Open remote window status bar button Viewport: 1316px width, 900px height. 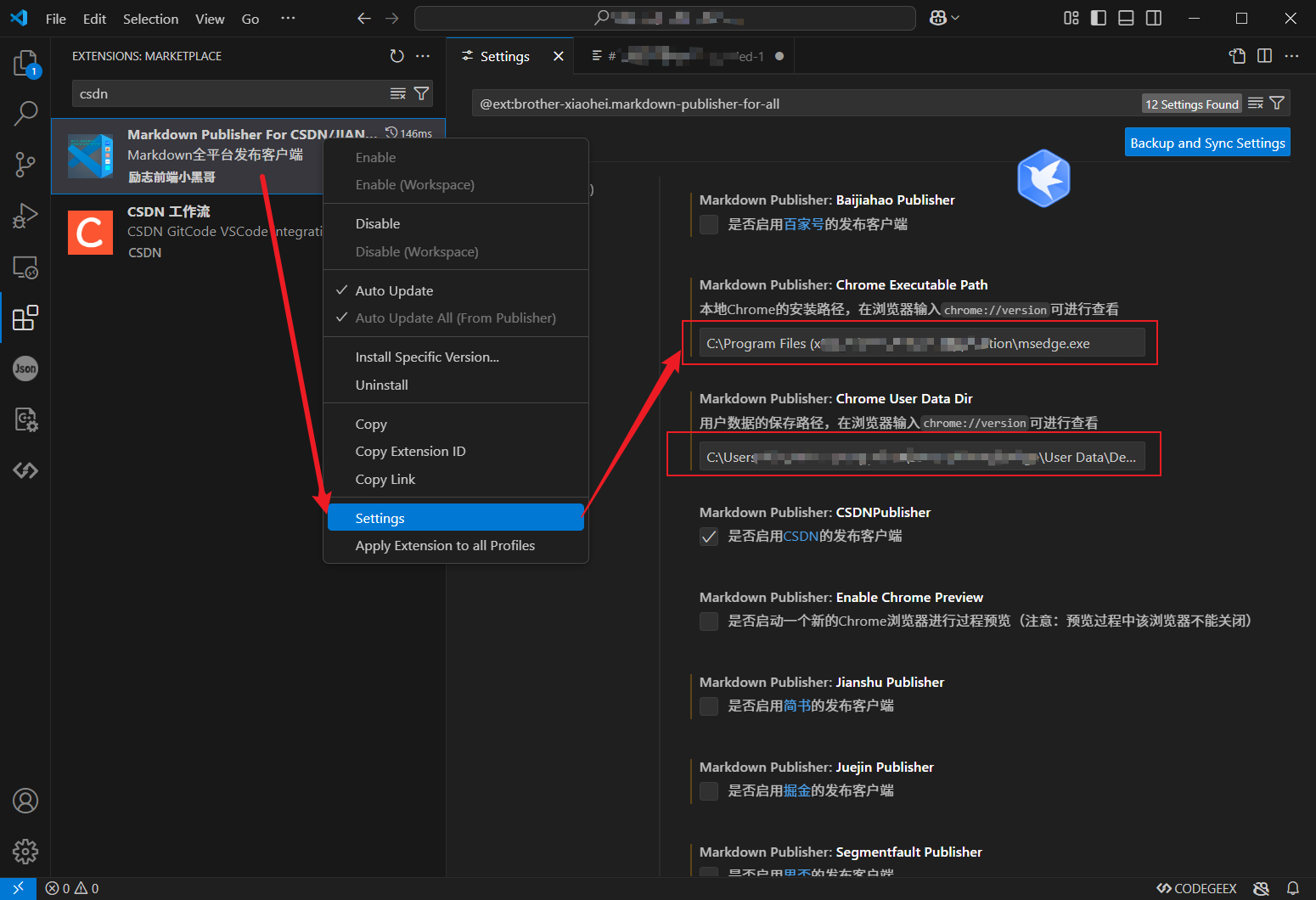pos(18,888)
